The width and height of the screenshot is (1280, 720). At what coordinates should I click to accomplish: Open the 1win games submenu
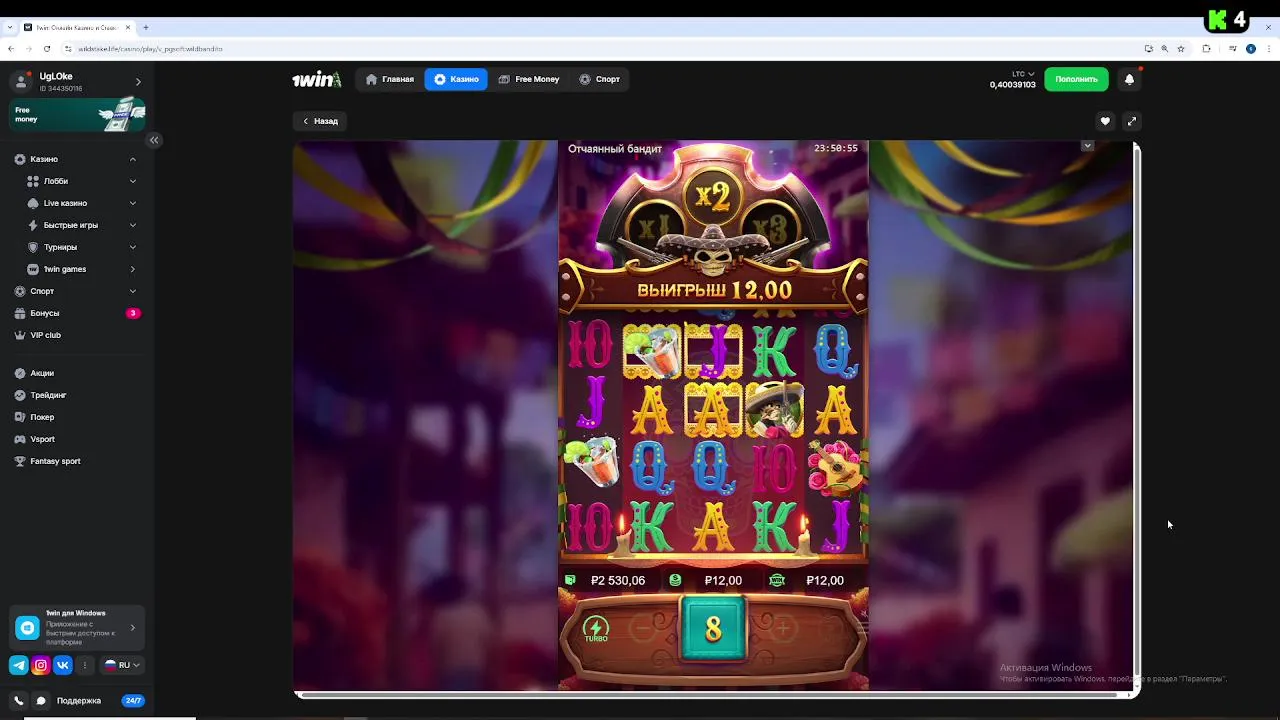133,269
